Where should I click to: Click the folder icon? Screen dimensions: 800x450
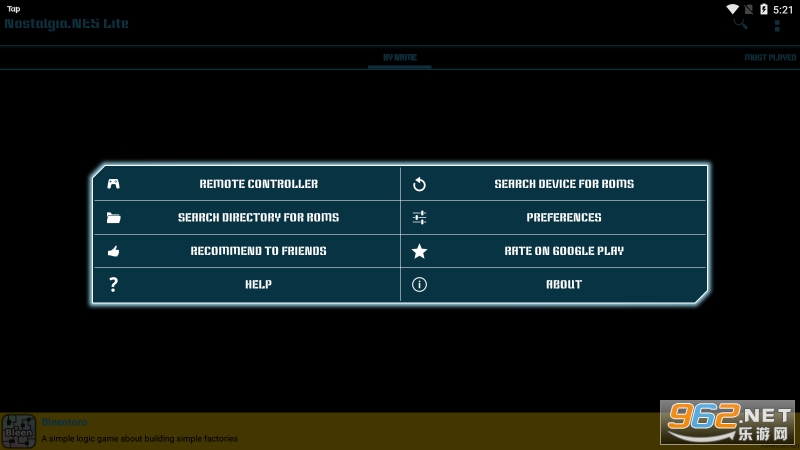[x=113, y=218]
